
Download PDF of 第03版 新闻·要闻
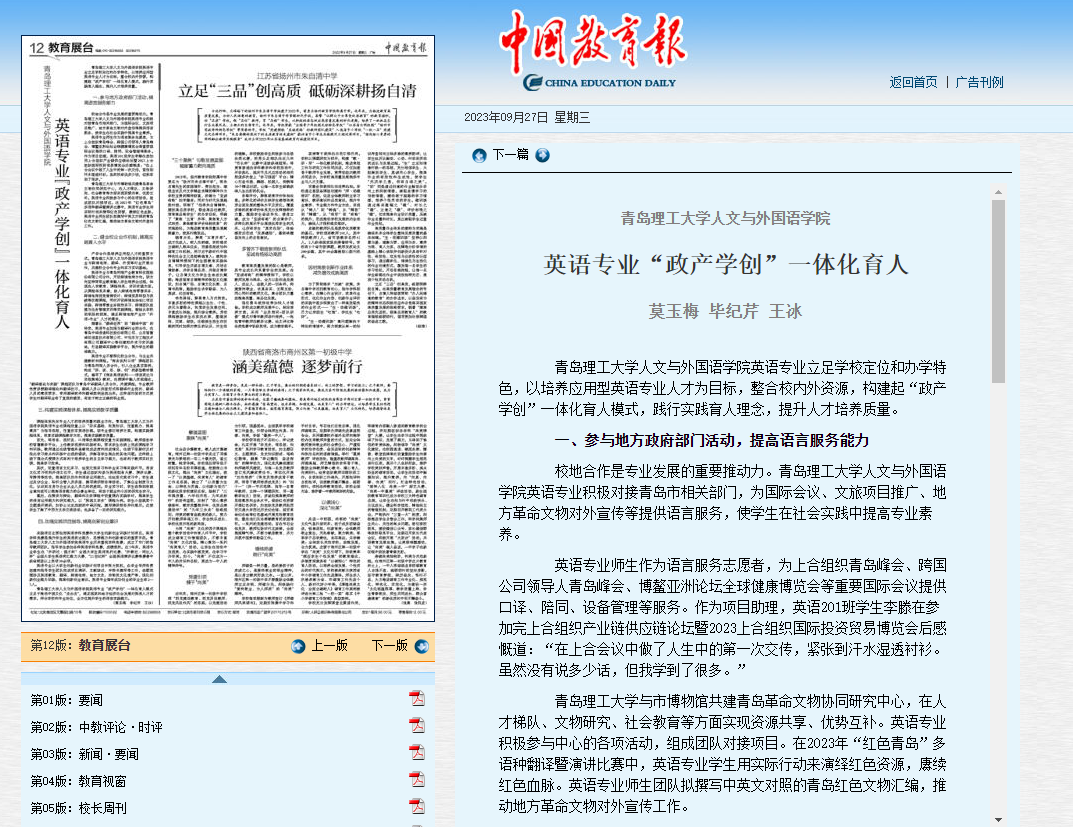416,753
